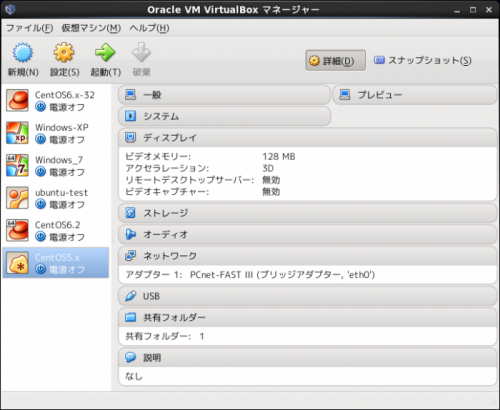Click the splitter handle between panes
500x410 pixels.
click(113, 237)
